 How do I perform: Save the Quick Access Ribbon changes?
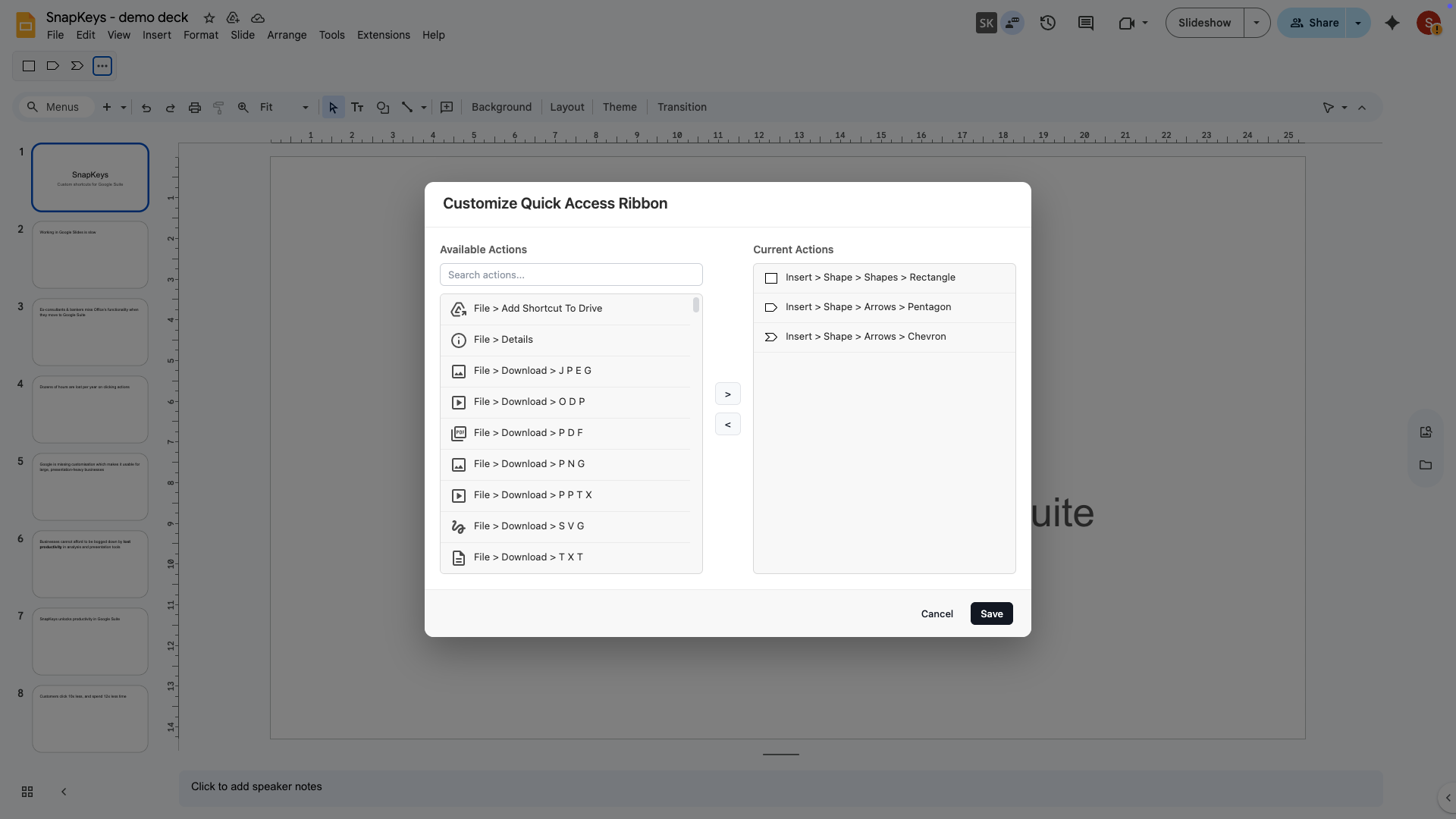click(x=991, y=613)
